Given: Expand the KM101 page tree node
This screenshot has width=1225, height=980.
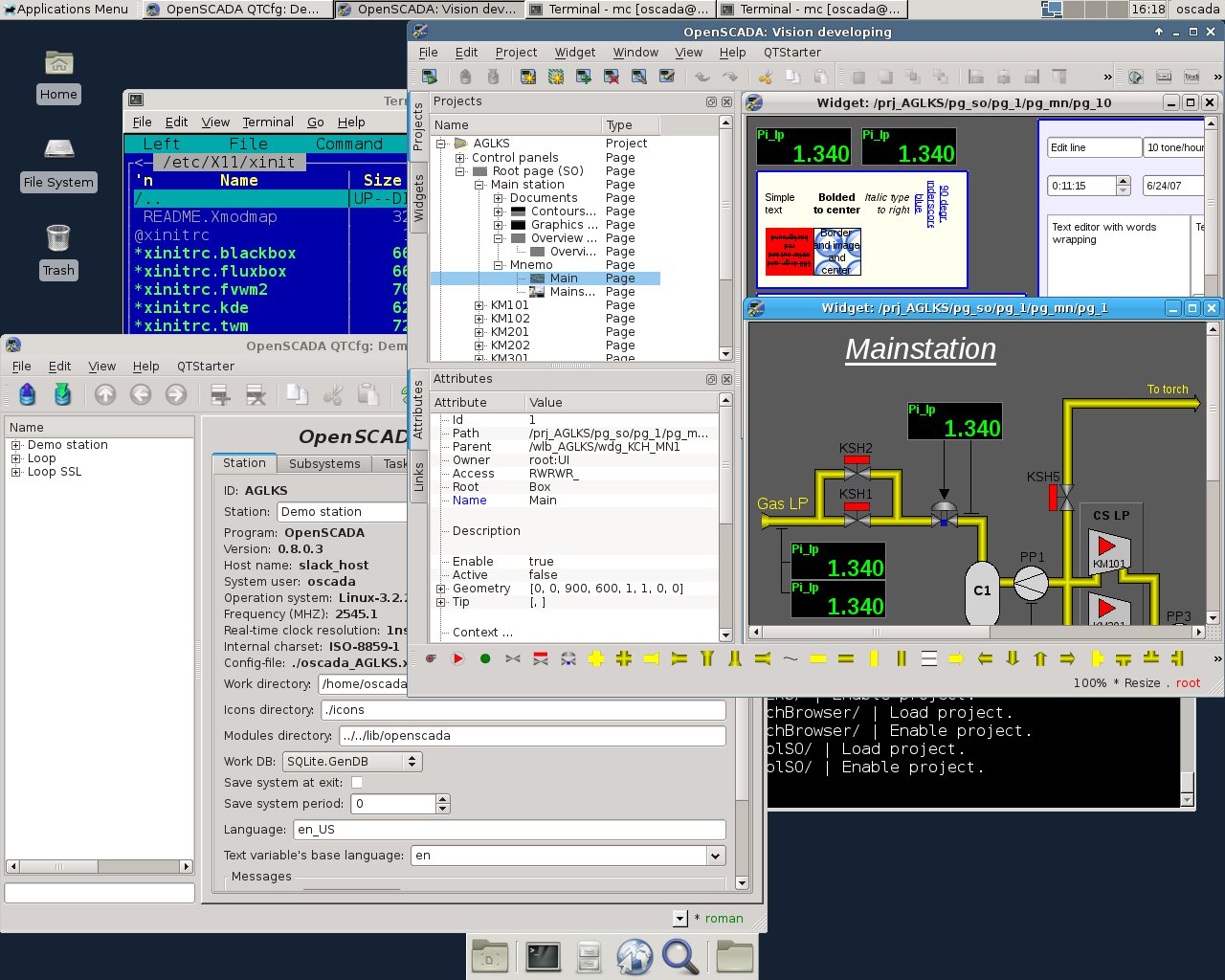Looking at the screenshot, I should [479, 305].
